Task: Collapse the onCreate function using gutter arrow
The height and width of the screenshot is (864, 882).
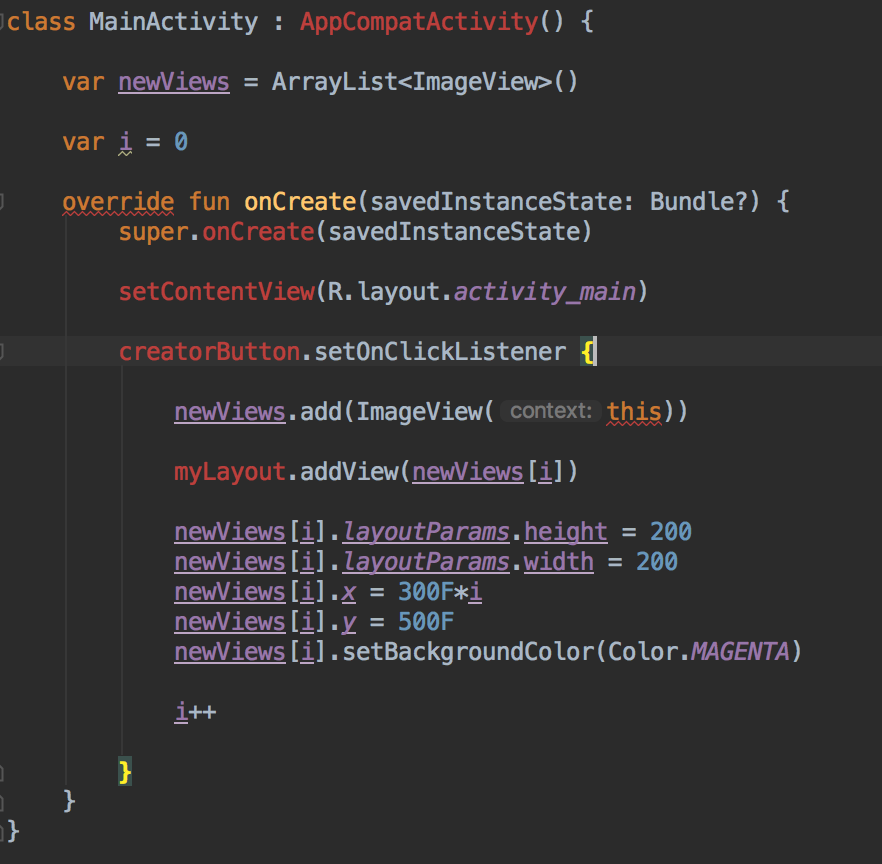Action: (4, 201)
